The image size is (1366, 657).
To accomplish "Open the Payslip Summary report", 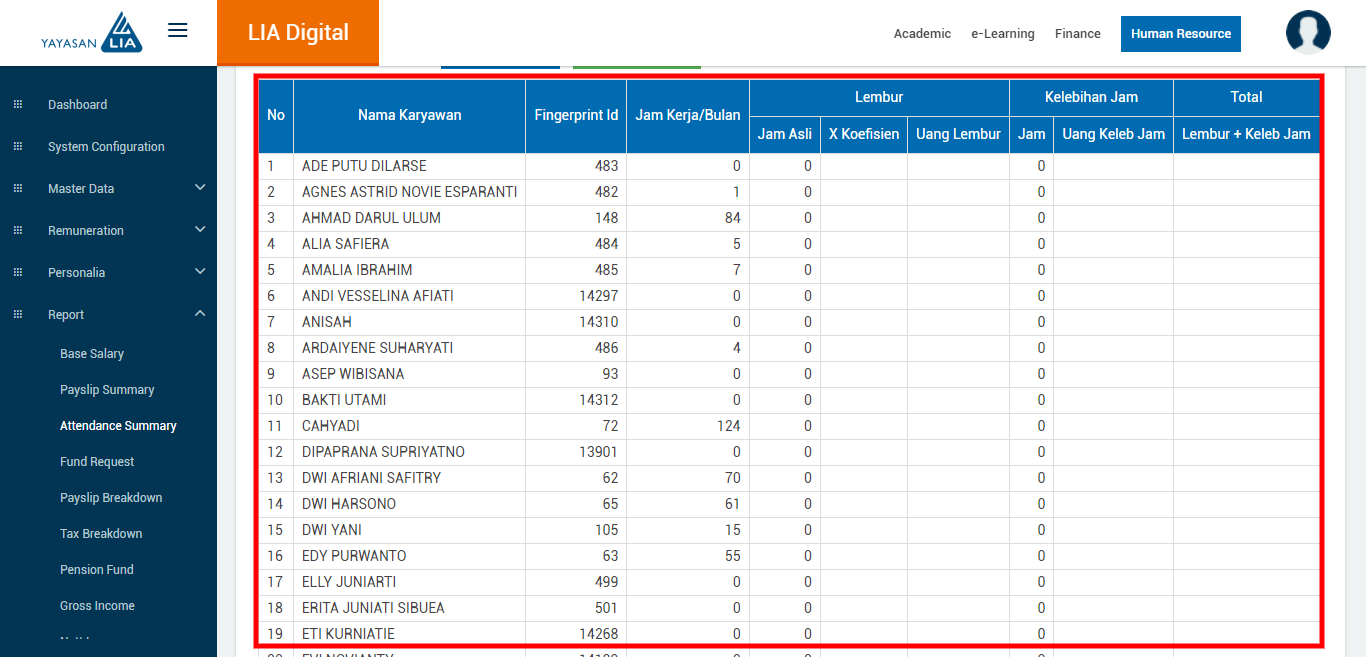I will pos(107,390).
